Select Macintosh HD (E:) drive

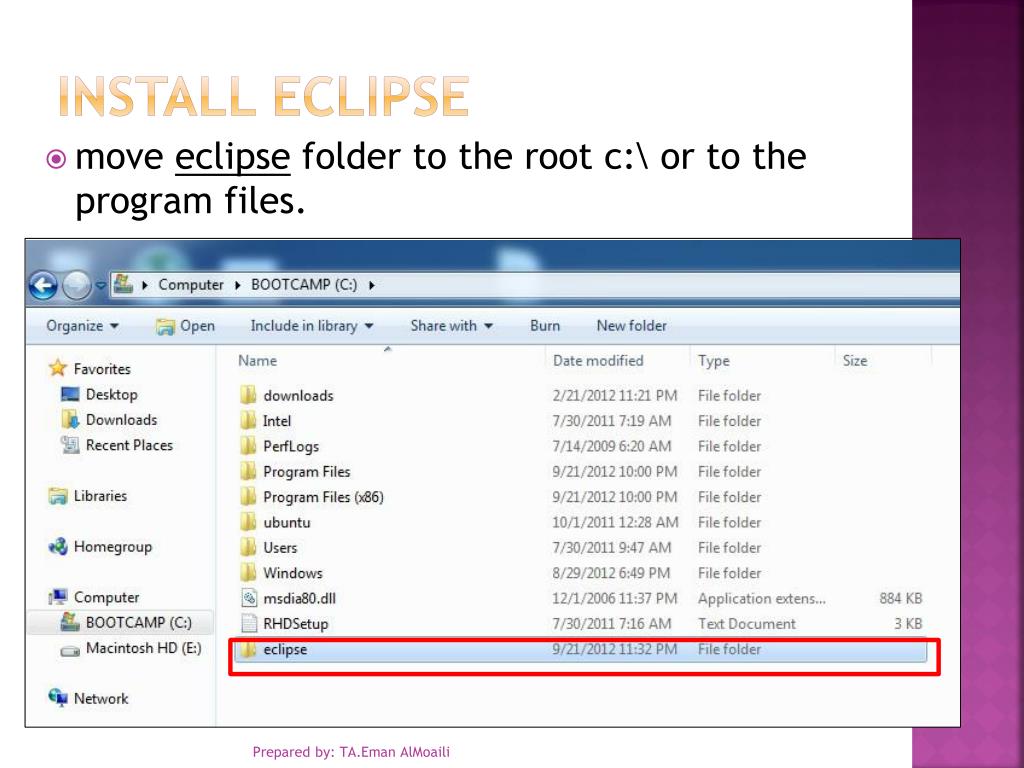[144, 648]
